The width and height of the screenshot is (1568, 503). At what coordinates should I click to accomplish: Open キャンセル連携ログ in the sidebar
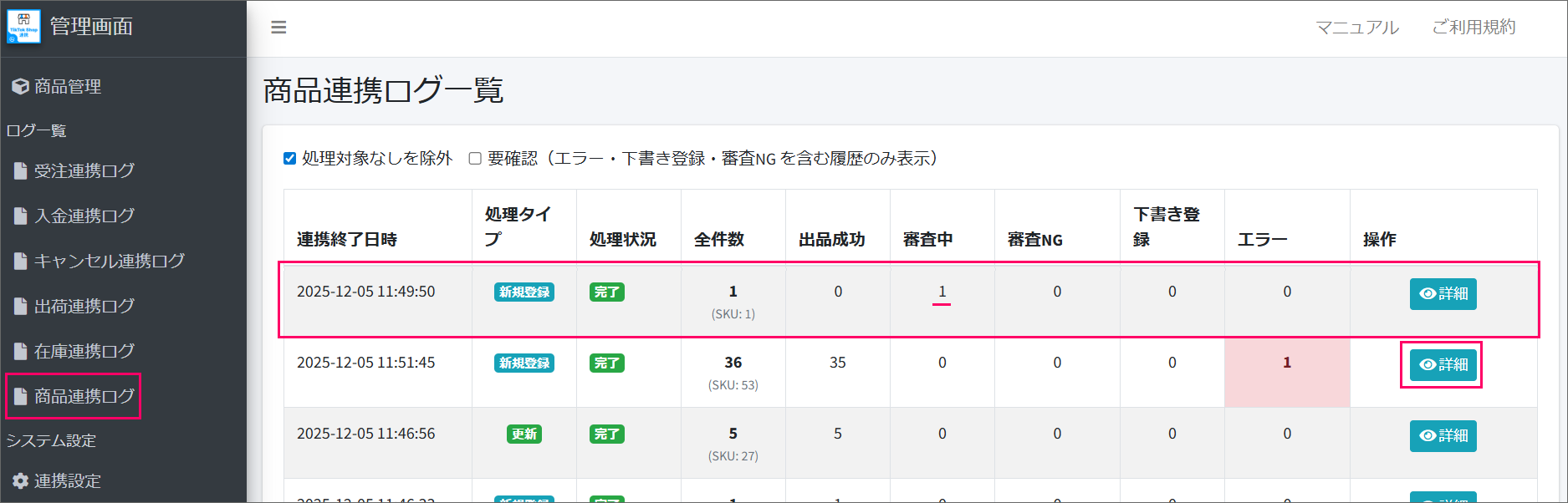point(109,262)
